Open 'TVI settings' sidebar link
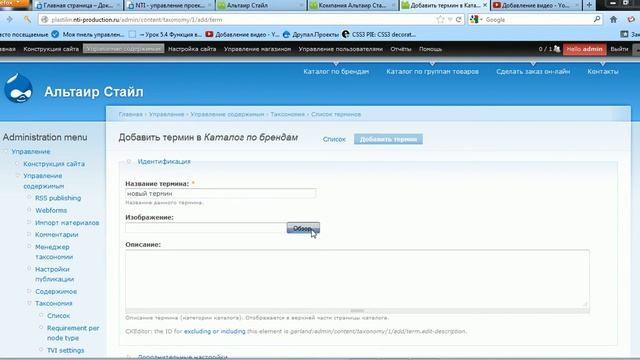 coord(65,350)
